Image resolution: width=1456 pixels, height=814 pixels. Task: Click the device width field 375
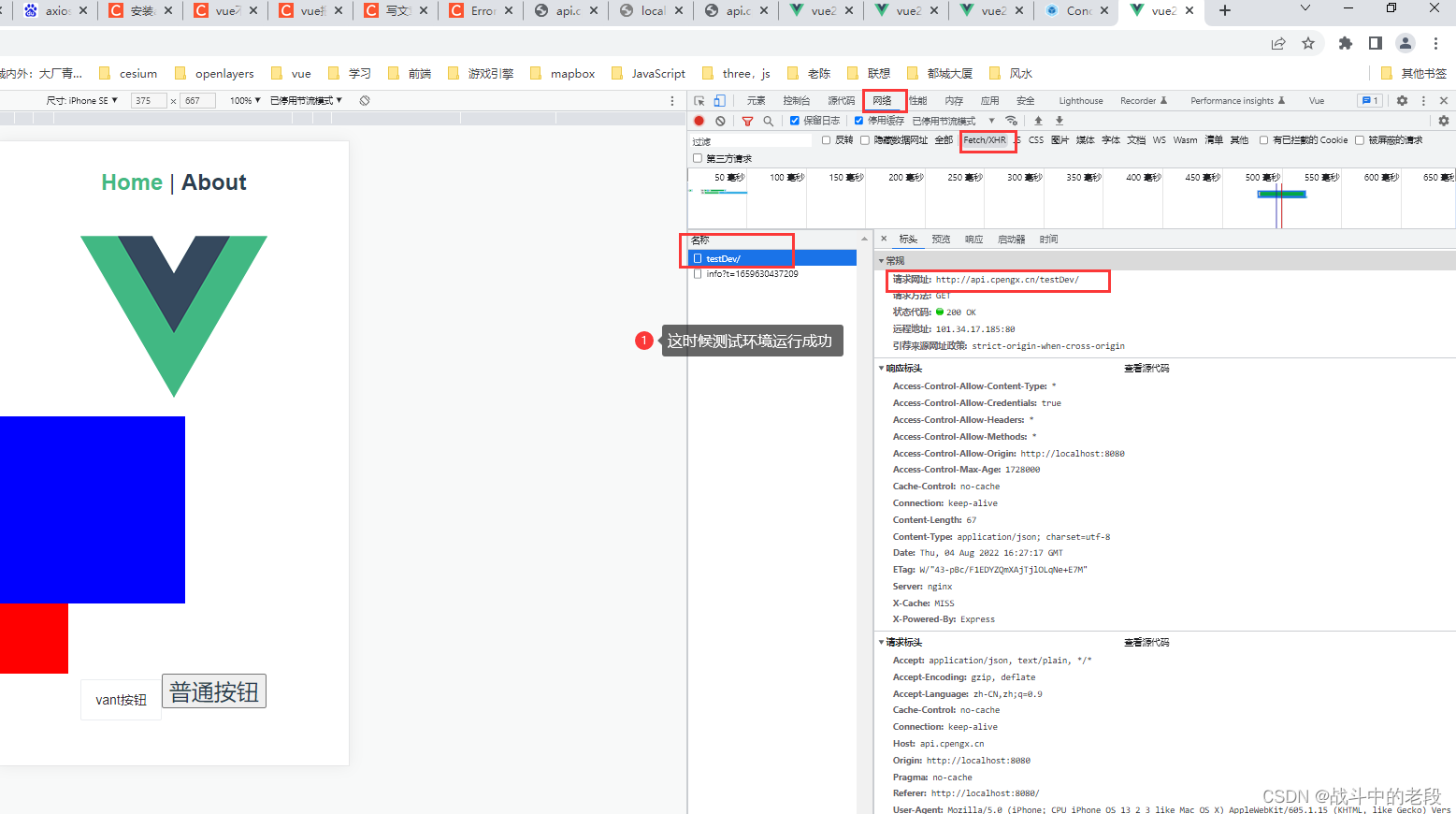coord(149,101)
